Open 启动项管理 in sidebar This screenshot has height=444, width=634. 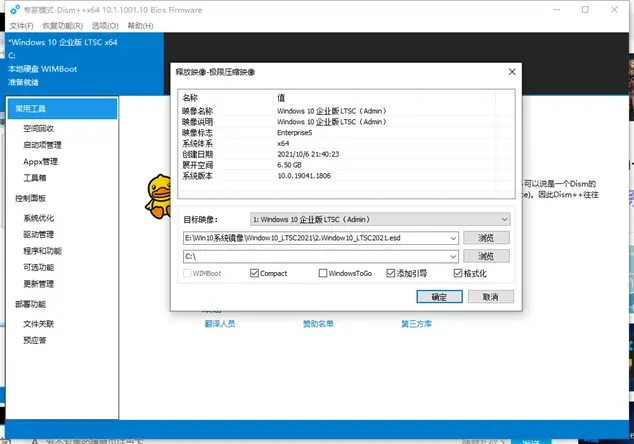[x=42, y=145]
